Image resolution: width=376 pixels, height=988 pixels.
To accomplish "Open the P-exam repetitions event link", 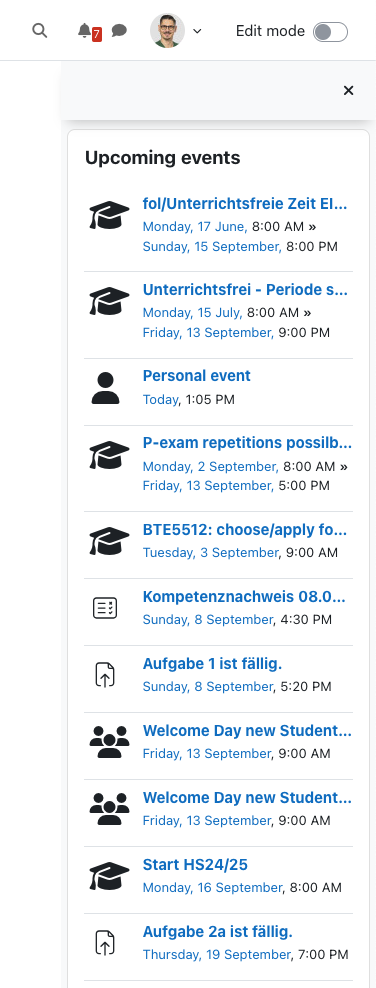I will pos(248,443).
